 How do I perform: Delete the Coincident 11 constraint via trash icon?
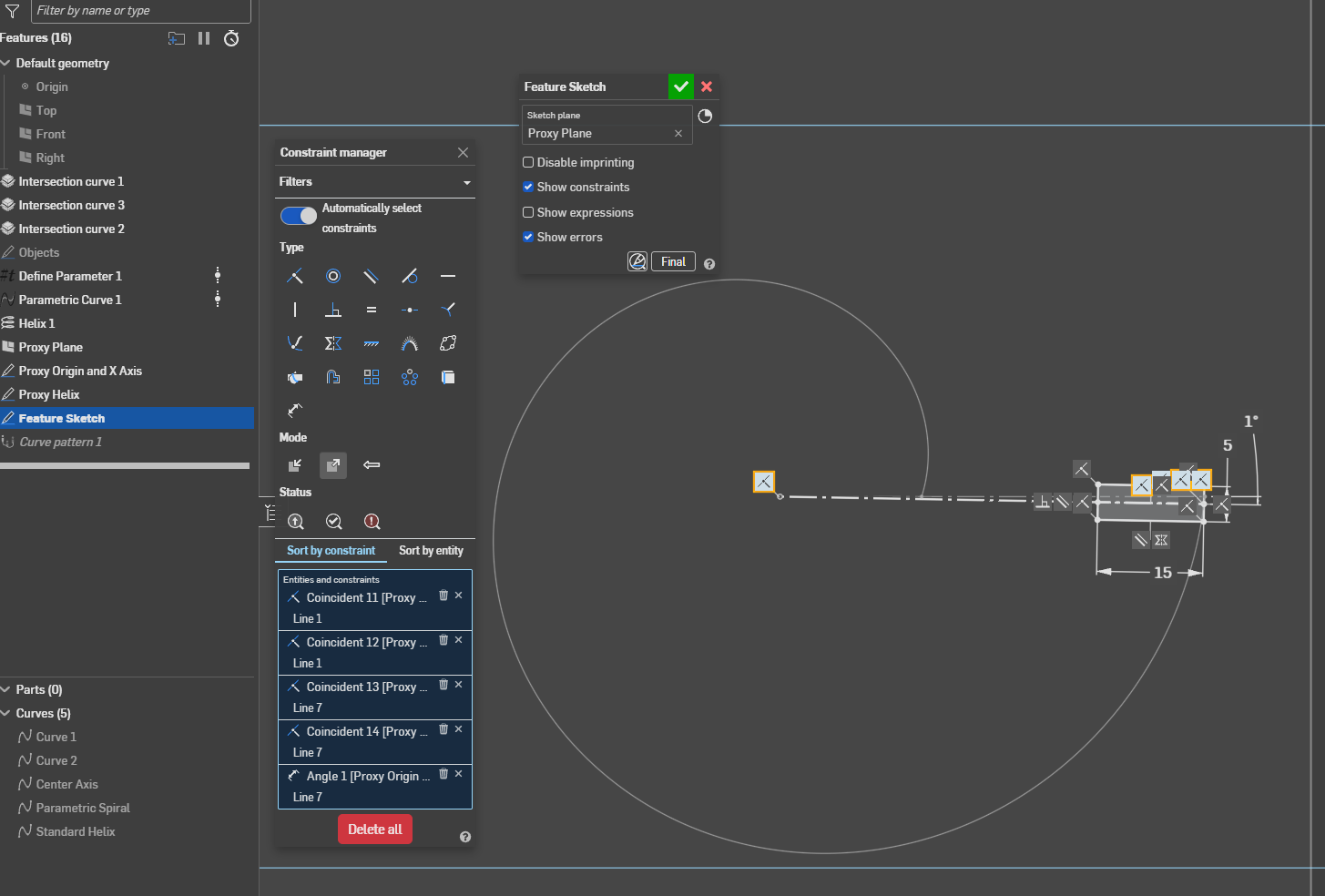443,596
